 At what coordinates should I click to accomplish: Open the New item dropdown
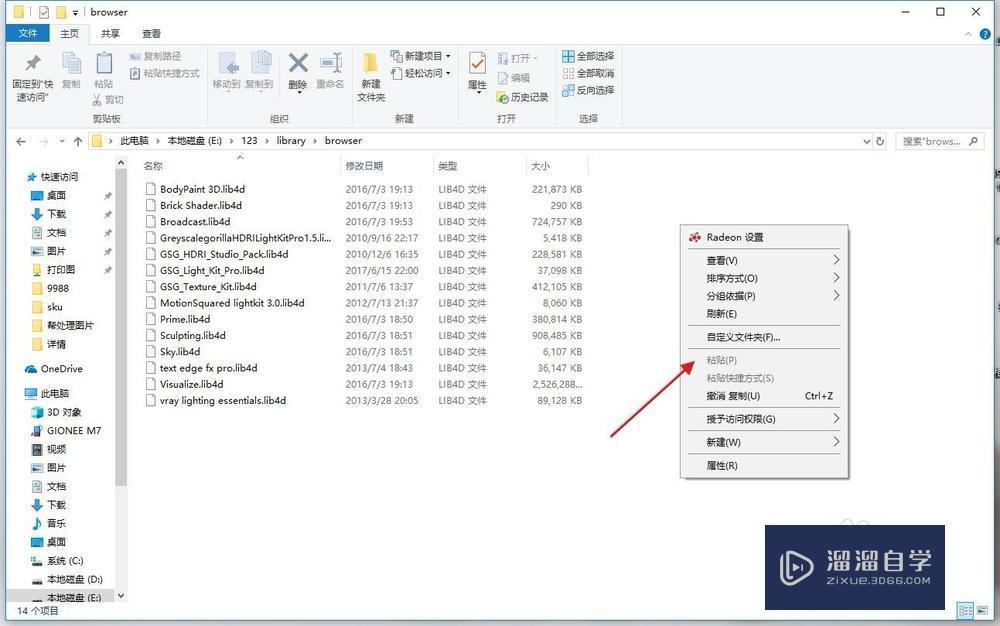(420, 56)
